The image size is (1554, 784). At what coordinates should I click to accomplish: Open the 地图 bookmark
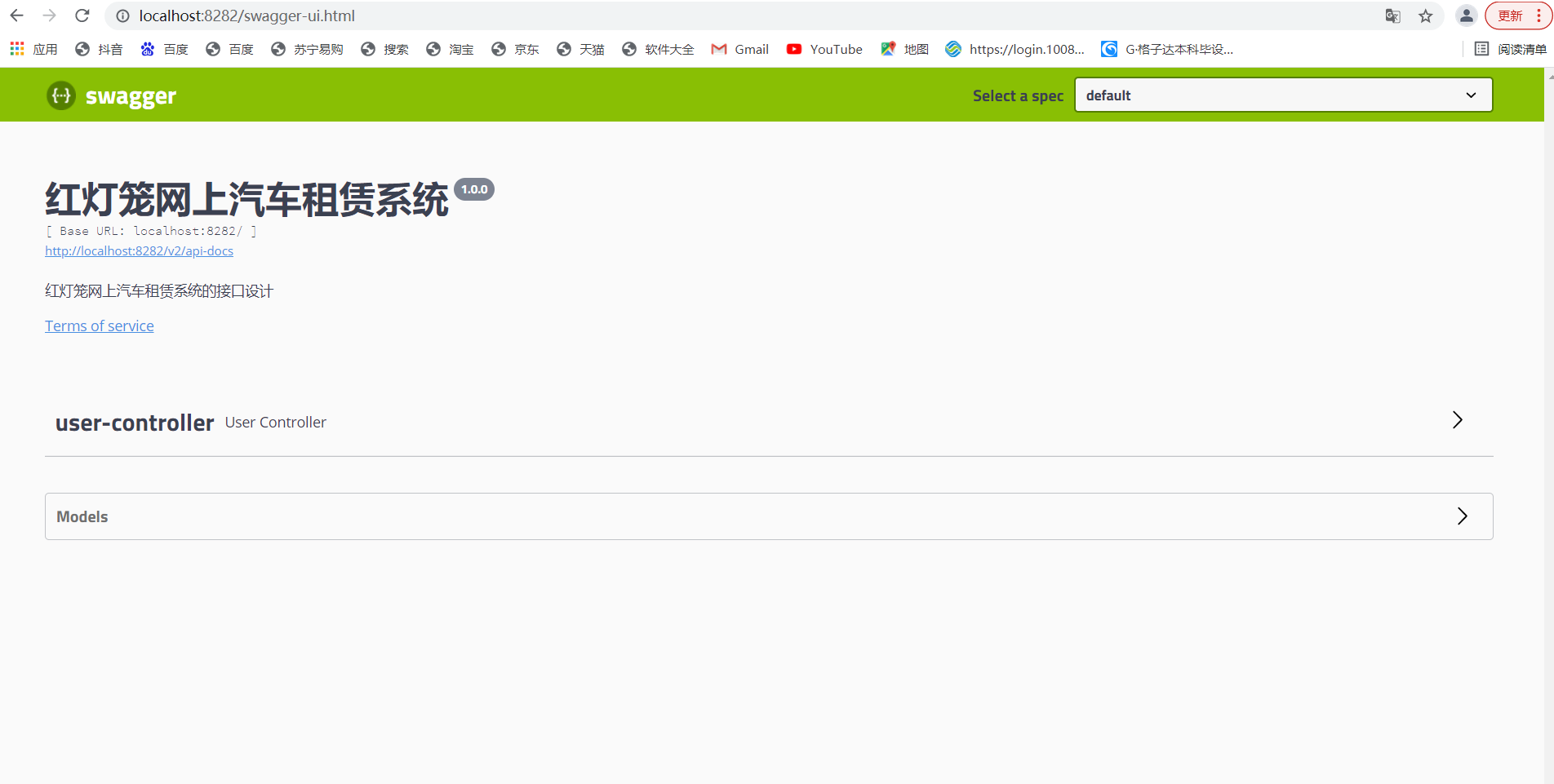tap(903, 49)
